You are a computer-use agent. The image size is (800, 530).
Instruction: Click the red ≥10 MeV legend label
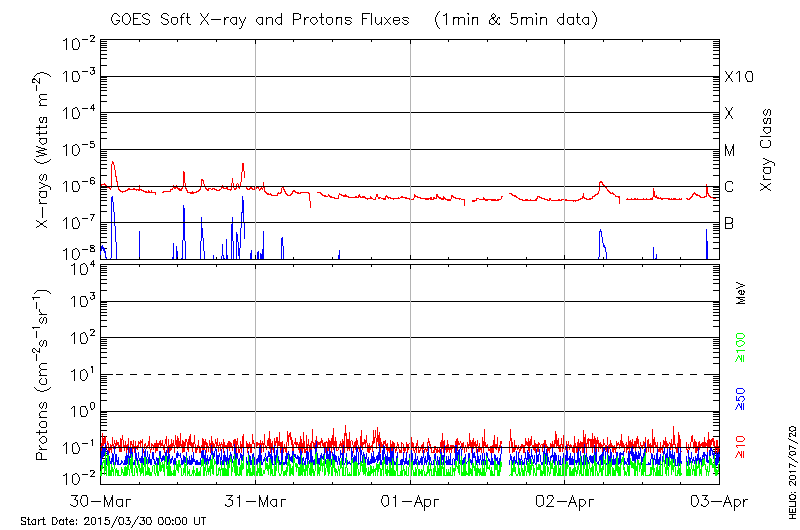[742, 448]
